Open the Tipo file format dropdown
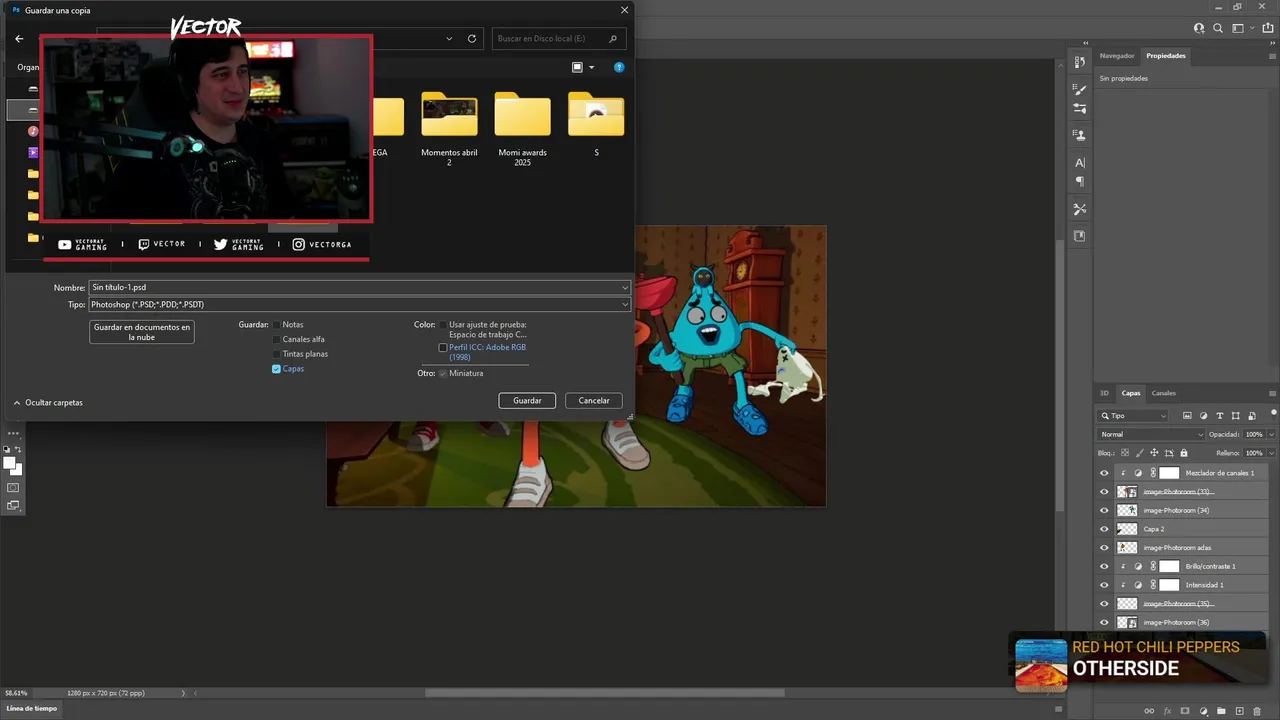 click(359, 304)
